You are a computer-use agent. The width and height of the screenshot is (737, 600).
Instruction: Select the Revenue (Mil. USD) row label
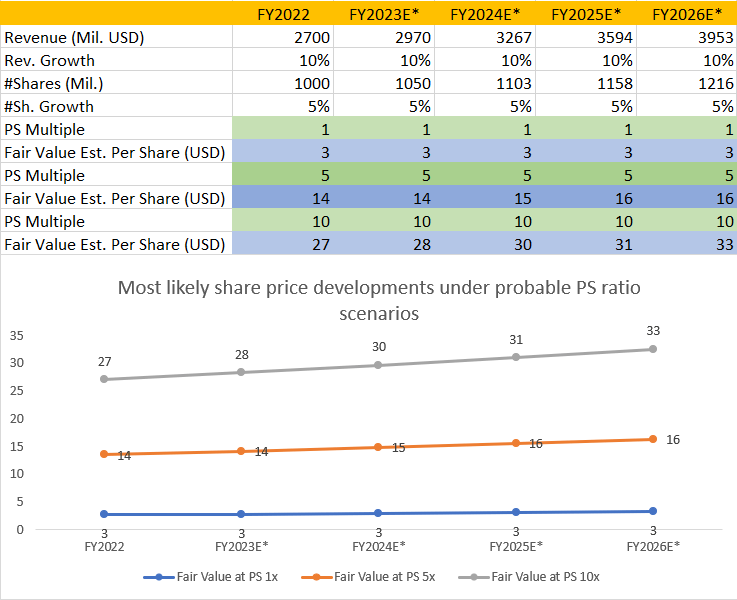point(74,37)
